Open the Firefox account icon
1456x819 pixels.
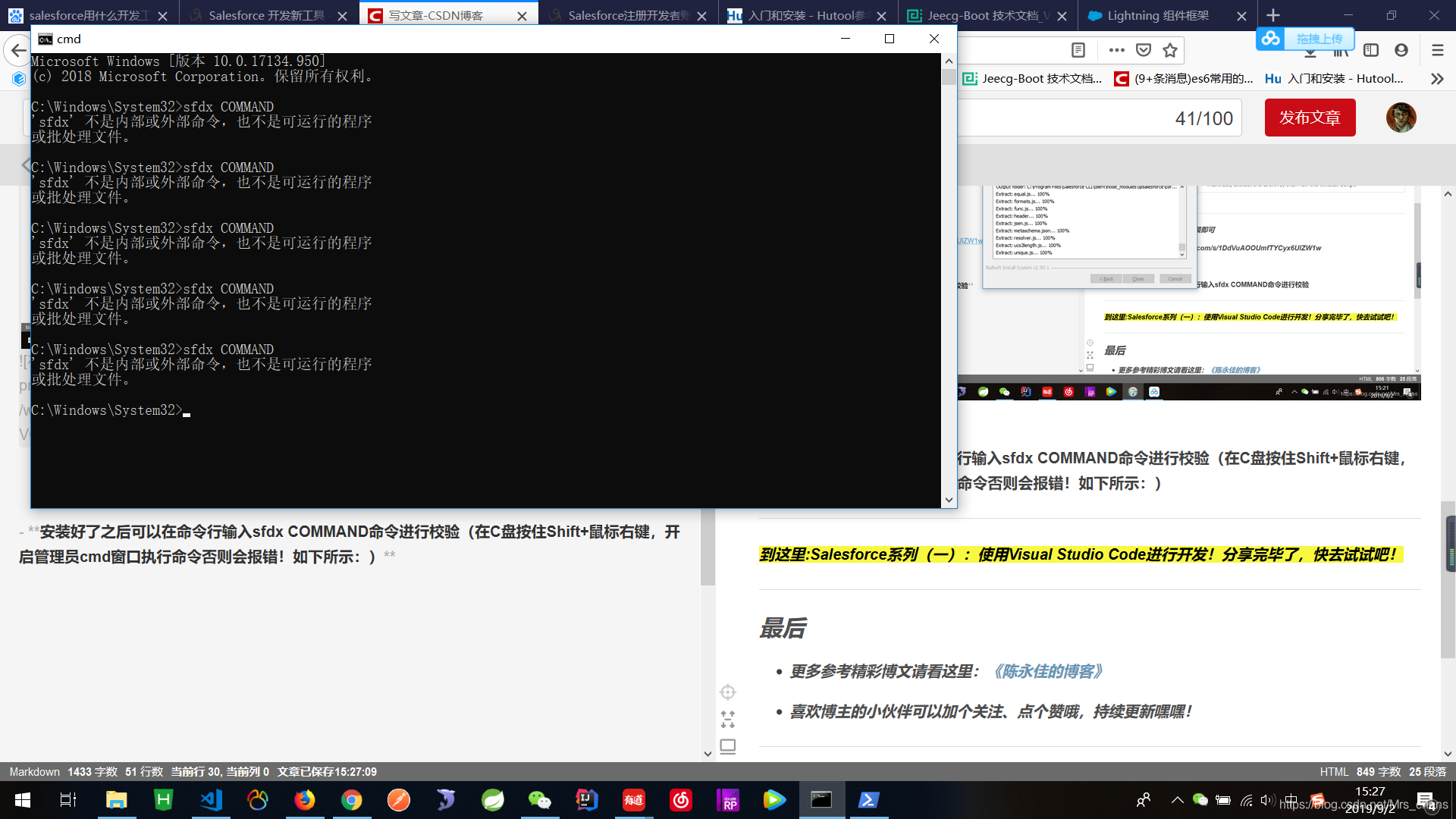(x=1401, y=50)
